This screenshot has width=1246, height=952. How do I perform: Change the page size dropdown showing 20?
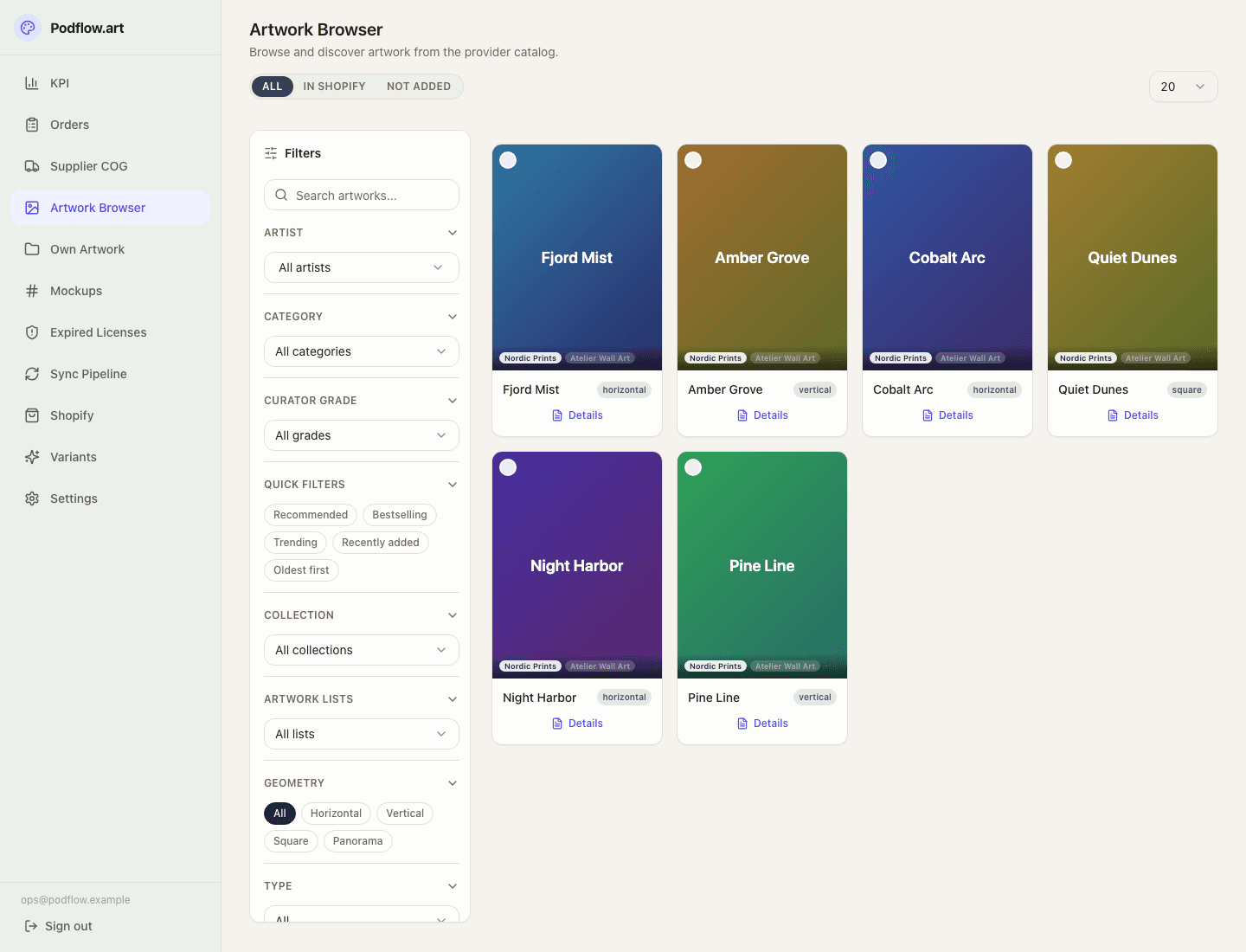(1183, 87)
